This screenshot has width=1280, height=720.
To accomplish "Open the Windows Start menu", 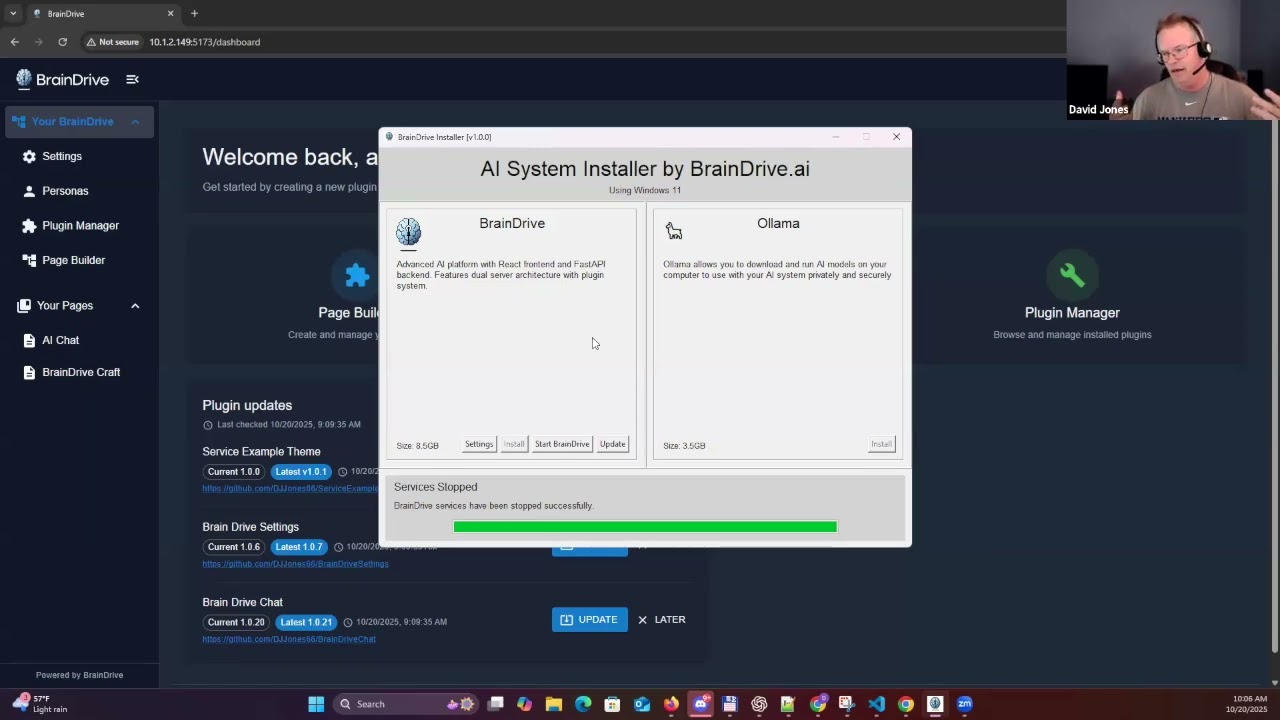I will coord(316,704).
